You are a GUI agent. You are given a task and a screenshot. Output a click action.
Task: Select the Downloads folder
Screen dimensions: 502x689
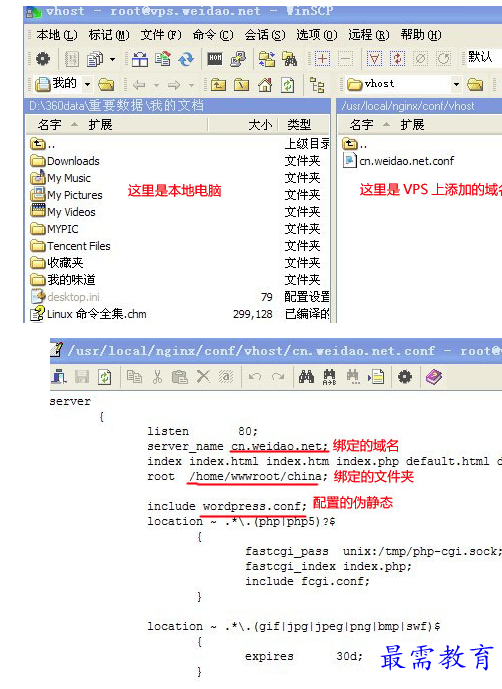pyautogui.click(x=65, y=161)
